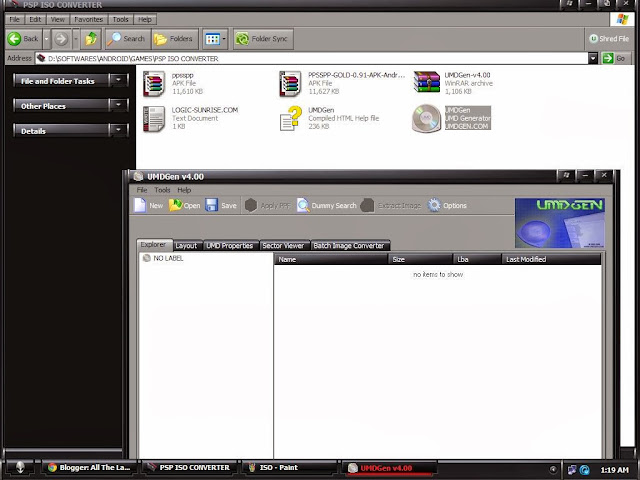Go up one folder level icon
This screenshot has width=640, height=480.
91,39
